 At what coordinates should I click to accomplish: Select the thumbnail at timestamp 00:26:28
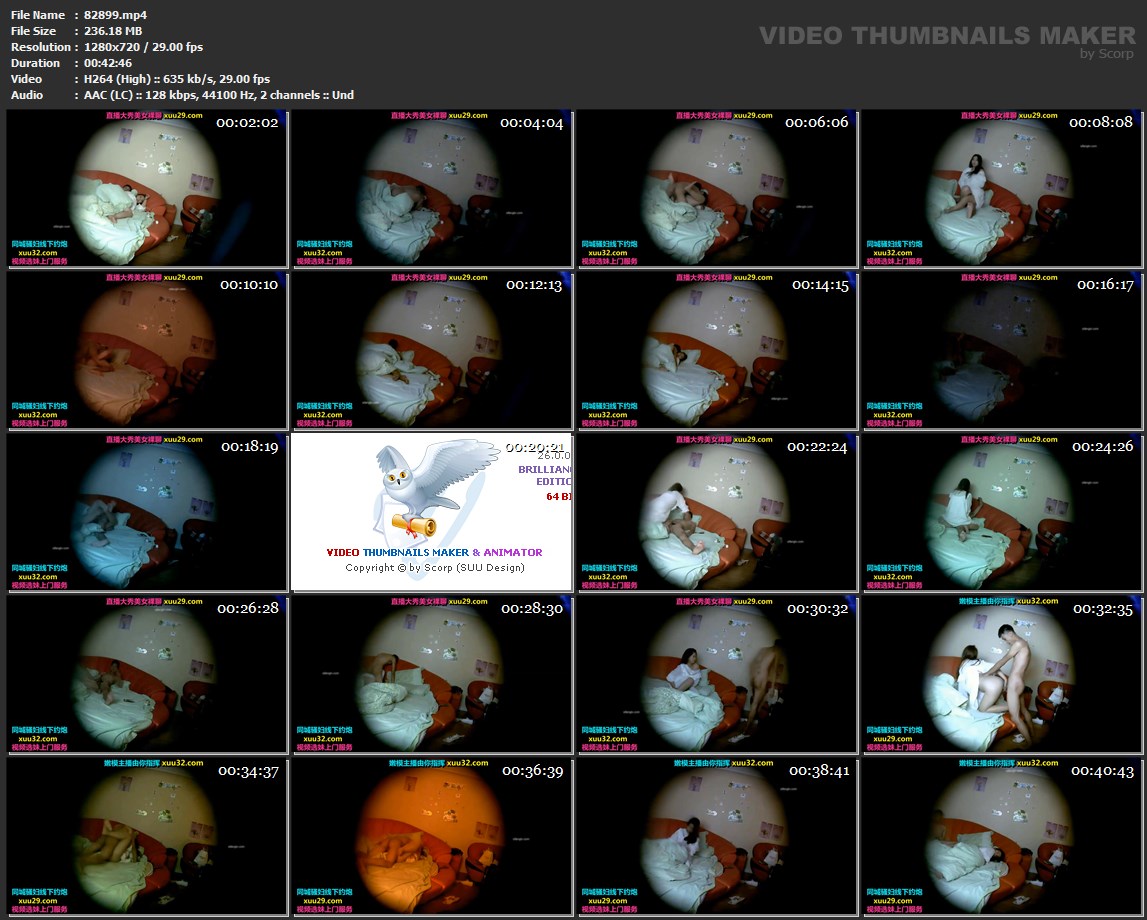[x=146, y=674]
